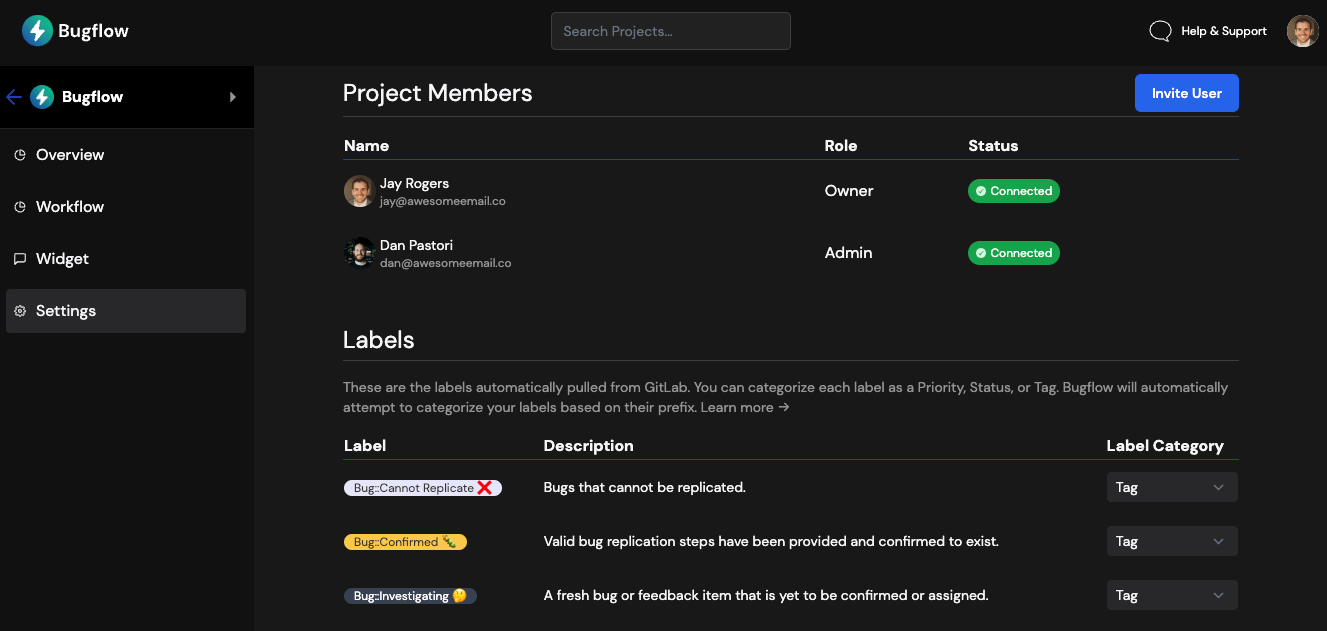Click the Settings gear icon in sidebar

coord(20,311)
